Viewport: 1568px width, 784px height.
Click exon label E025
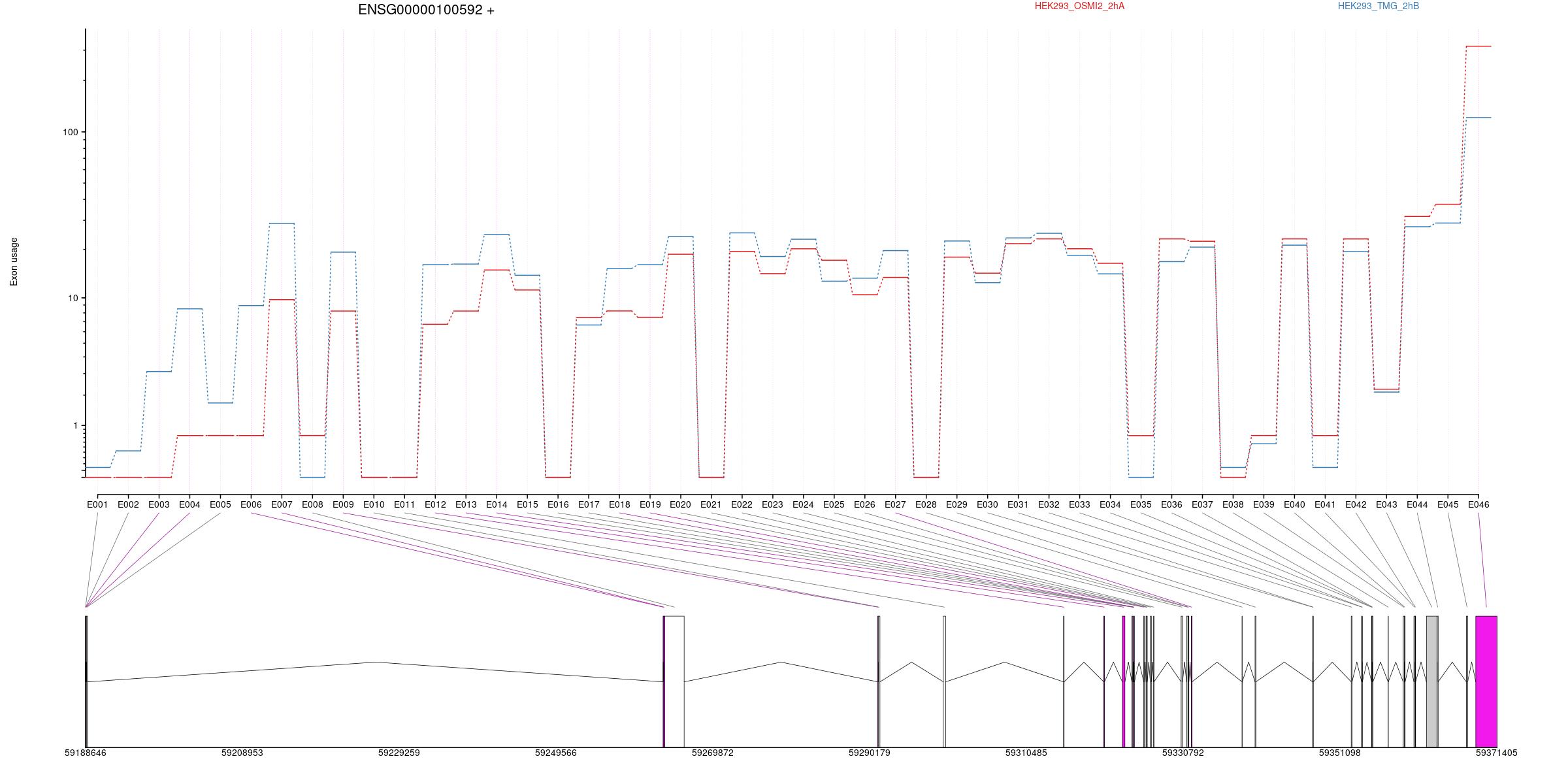[834, 504]
